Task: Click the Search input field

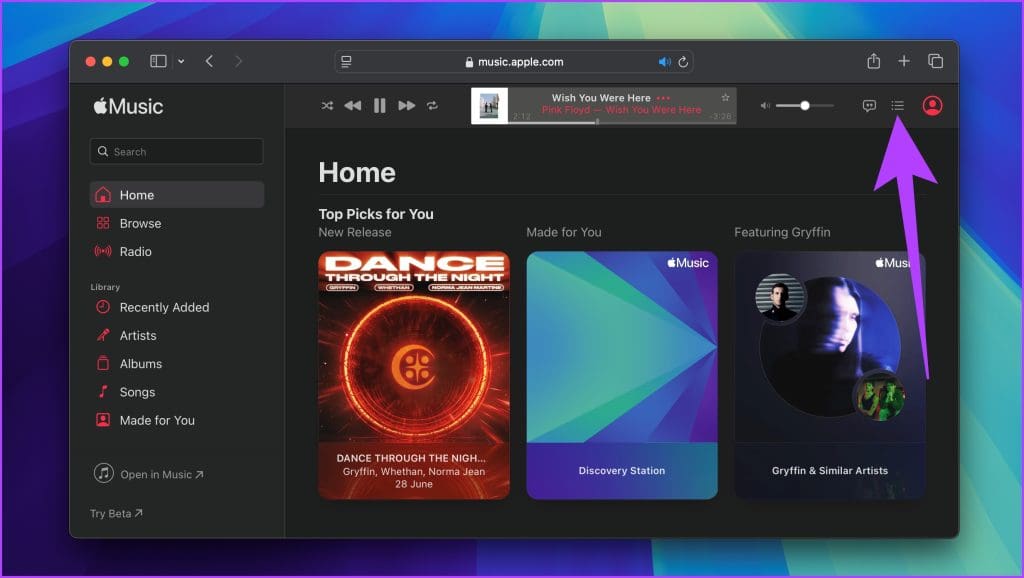Action: 176,151
